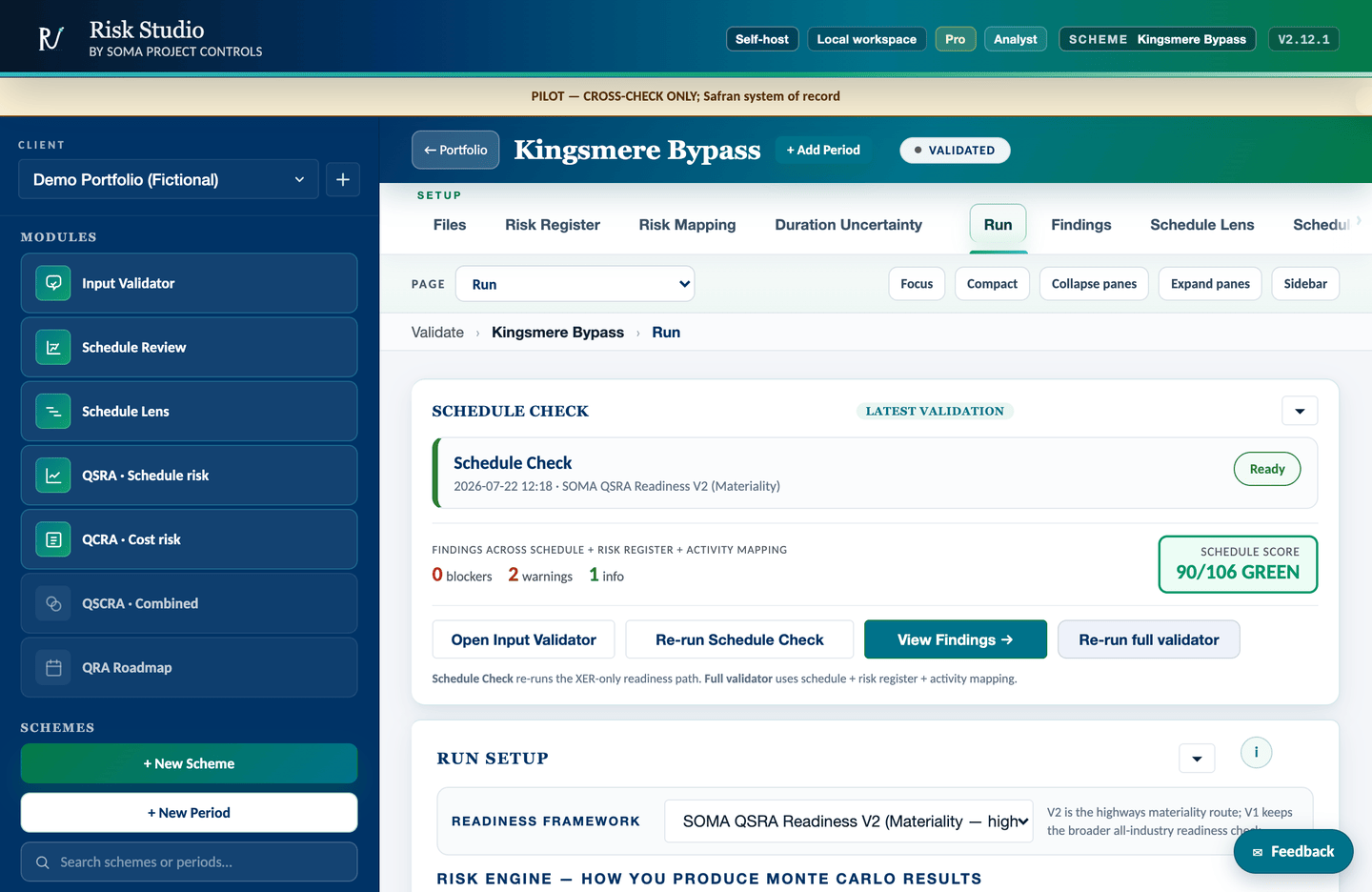Open the Demo Portfolio client dropdown
Viewport: 1372px width, 892px height.
169,179
